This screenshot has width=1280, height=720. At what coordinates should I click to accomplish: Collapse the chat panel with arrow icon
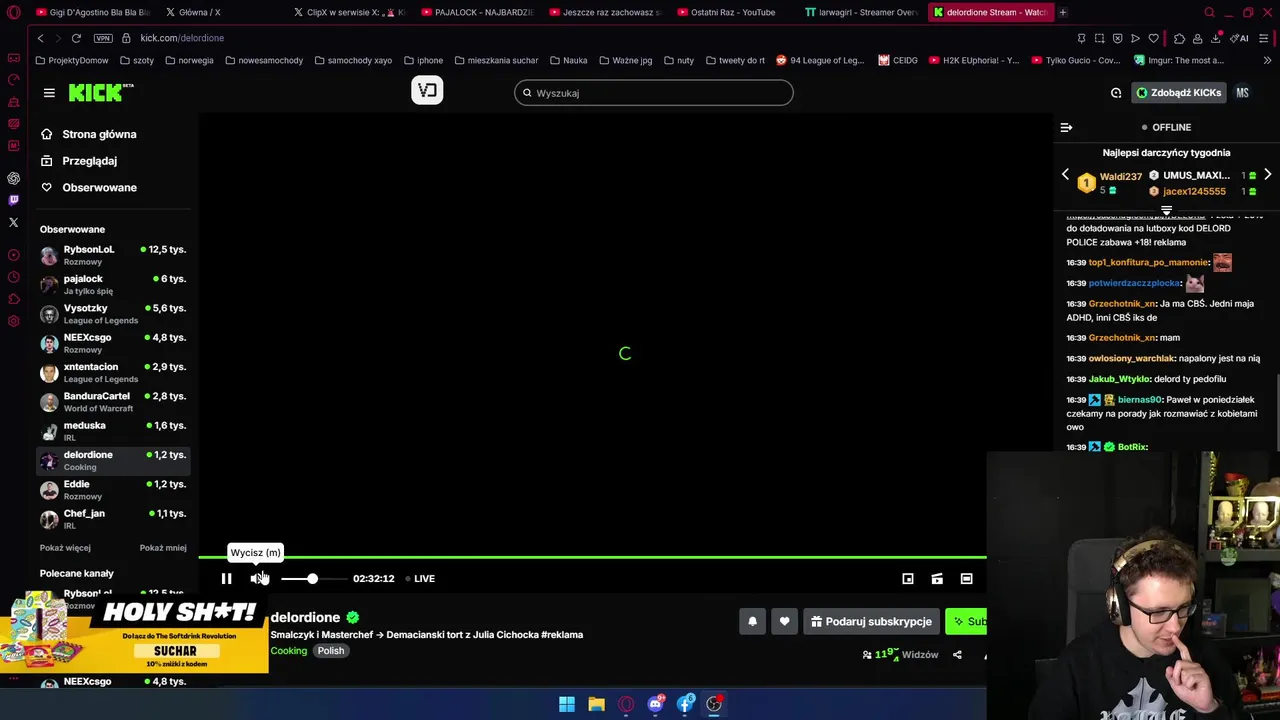[1066, 127]
